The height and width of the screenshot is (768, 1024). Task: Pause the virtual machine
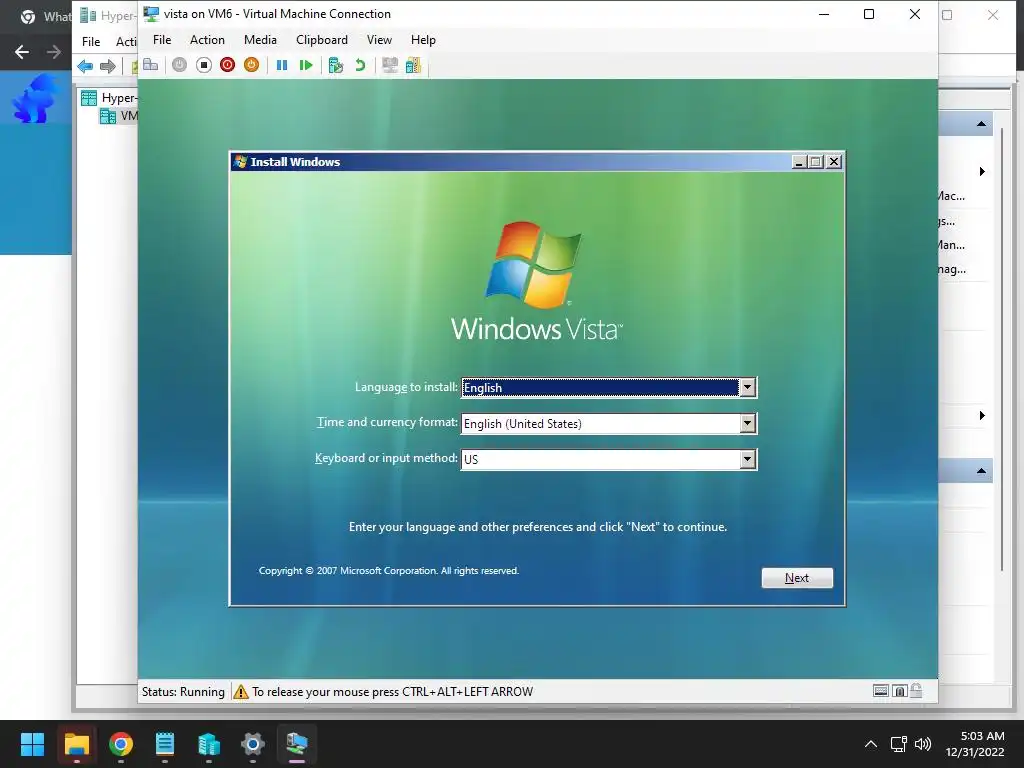(281, 65)
